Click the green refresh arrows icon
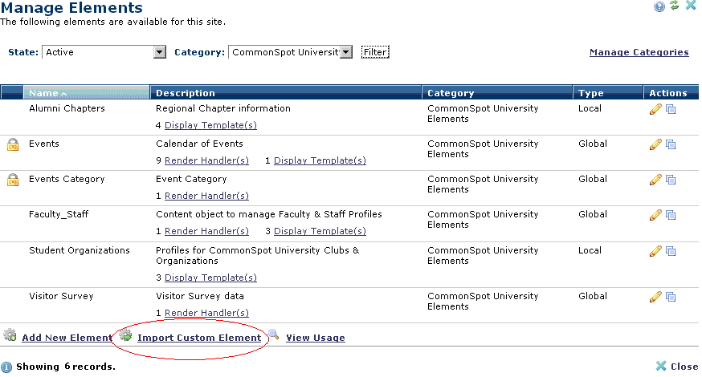 [674, 6]
